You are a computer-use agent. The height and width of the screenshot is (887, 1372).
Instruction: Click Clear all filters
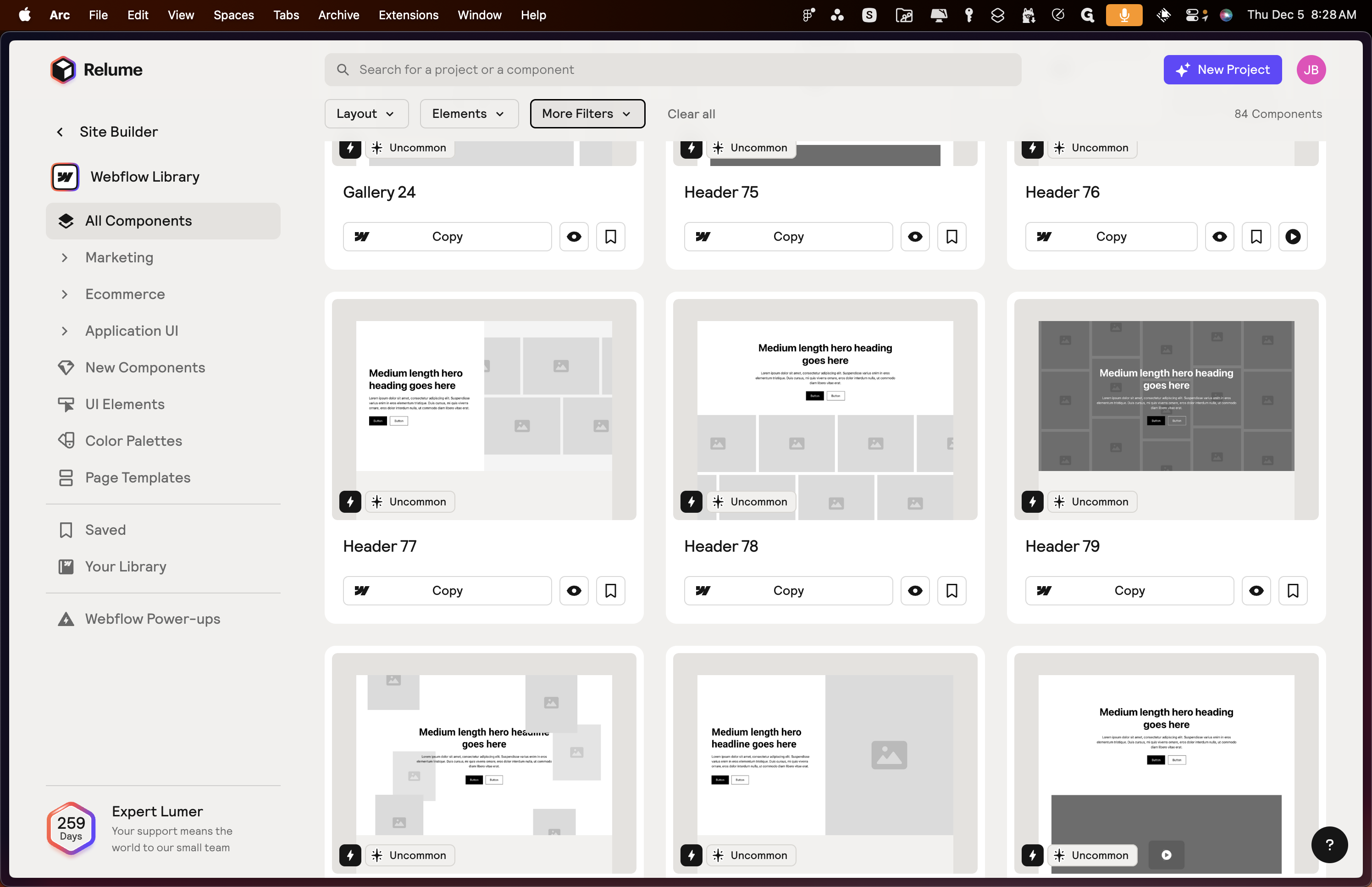691,114
